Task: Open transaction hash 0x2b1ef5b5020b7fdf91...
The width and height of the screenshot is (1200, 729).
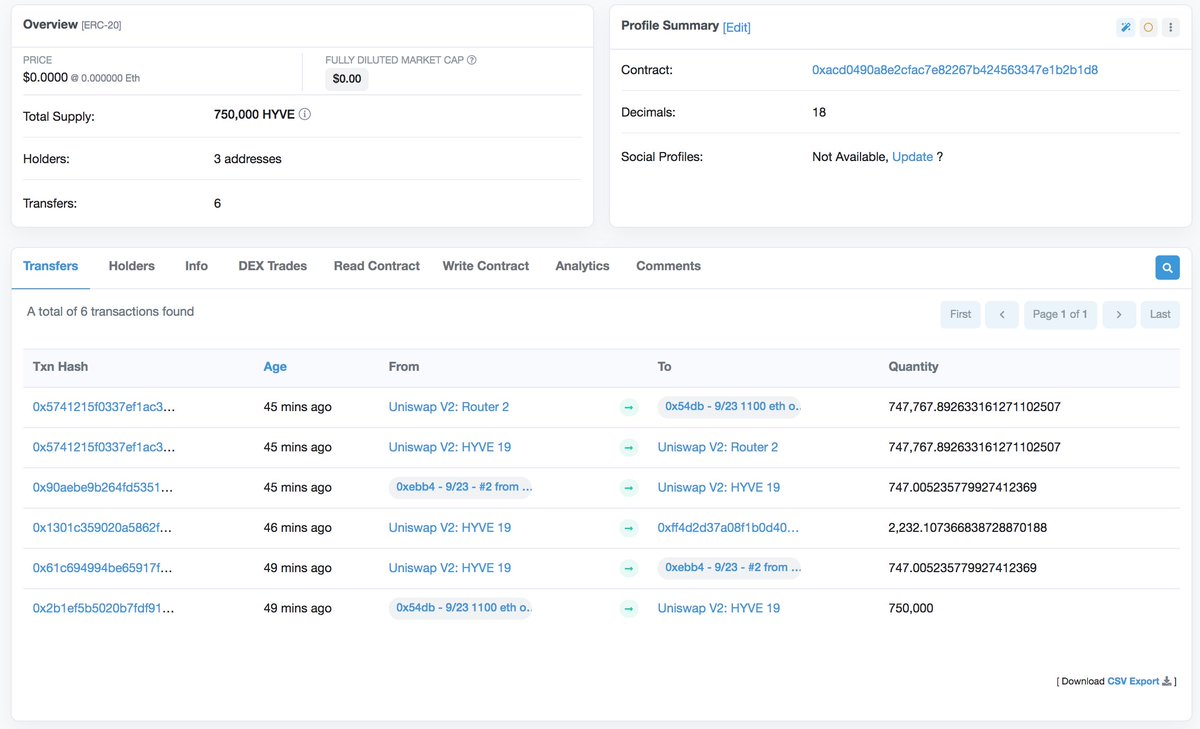Action: (x=104, y=608)
